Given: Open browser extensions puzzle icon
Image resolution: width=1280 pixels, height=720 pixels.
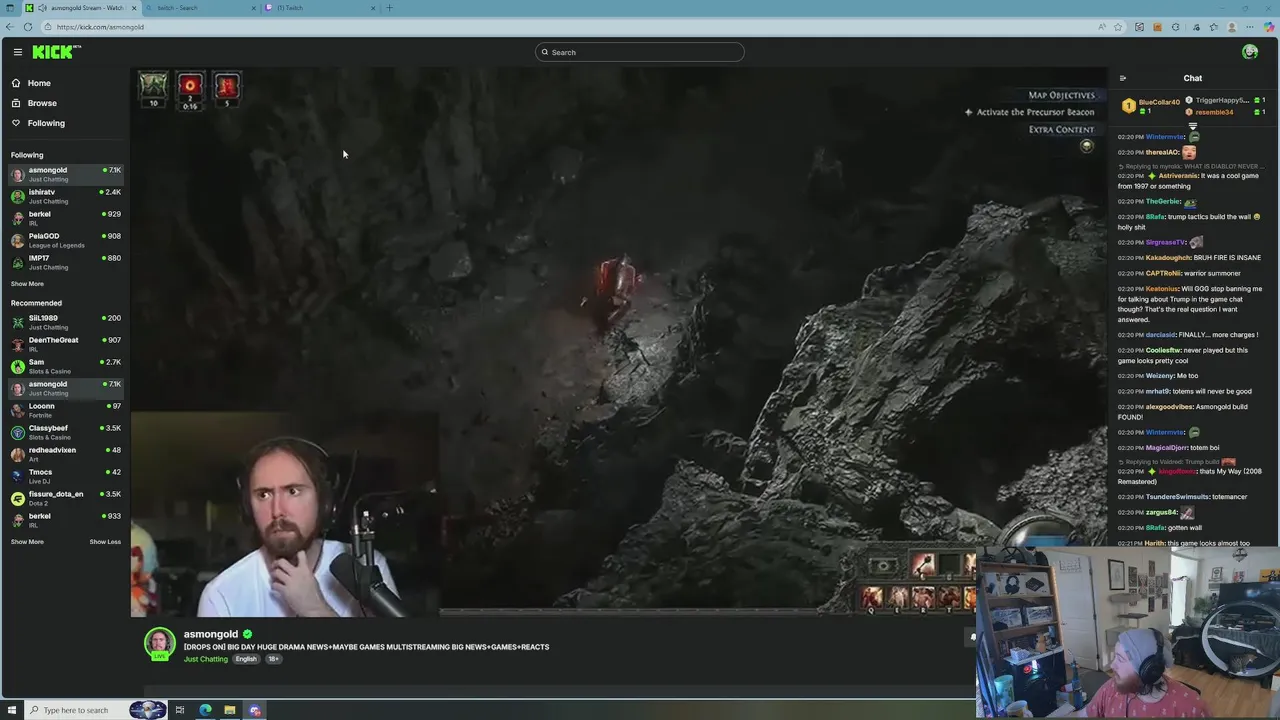Looking at the screenshot, I should pyautogui.click(x=1176, y=27).
